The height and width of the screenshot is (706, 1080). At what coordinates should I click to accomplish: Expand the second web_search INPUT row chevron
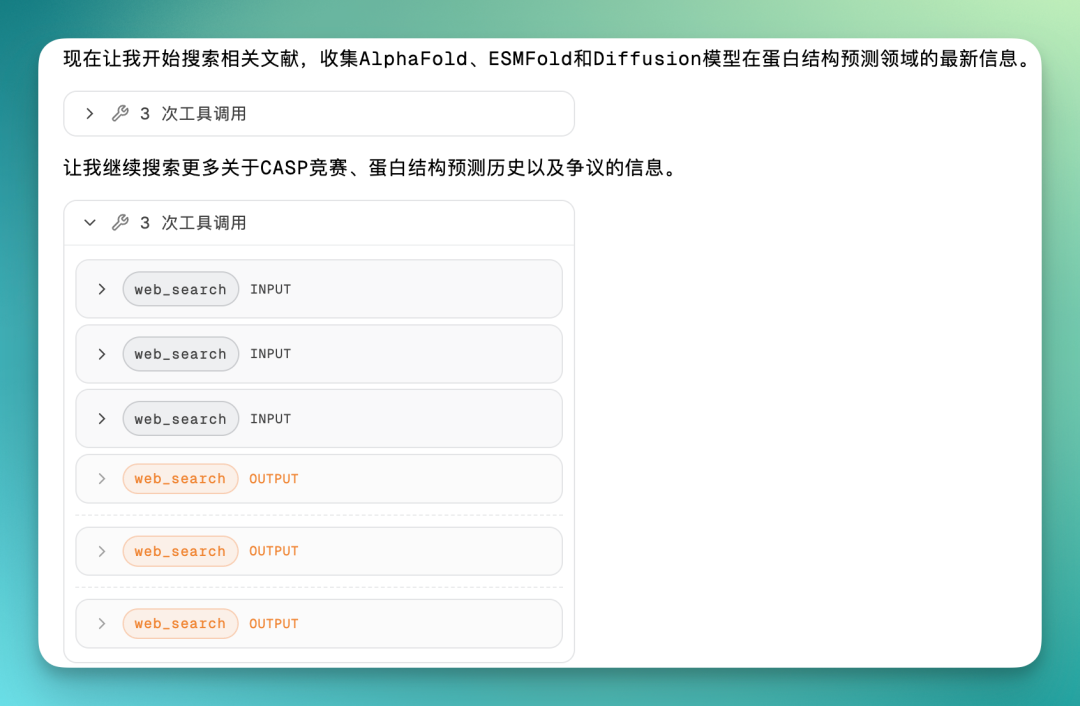coord(102,354)
